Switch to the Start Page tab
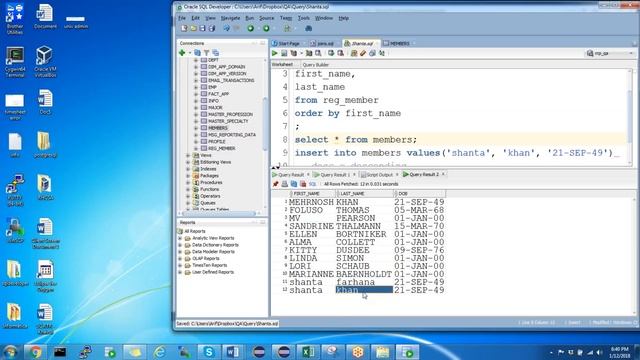This screenshot has height=360, width=640. [288, 43]
